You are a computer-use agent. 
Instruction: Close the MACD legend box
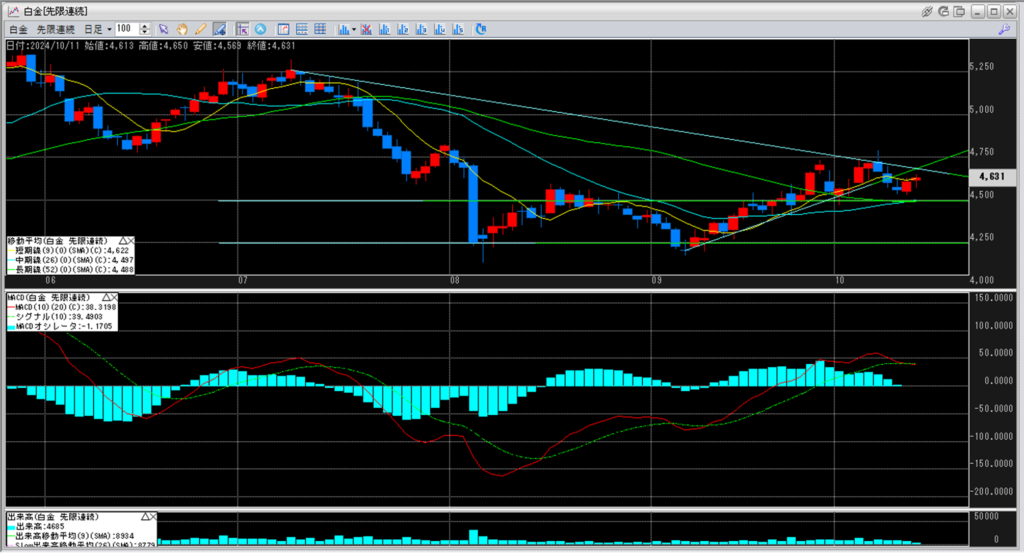coord(114,298)
